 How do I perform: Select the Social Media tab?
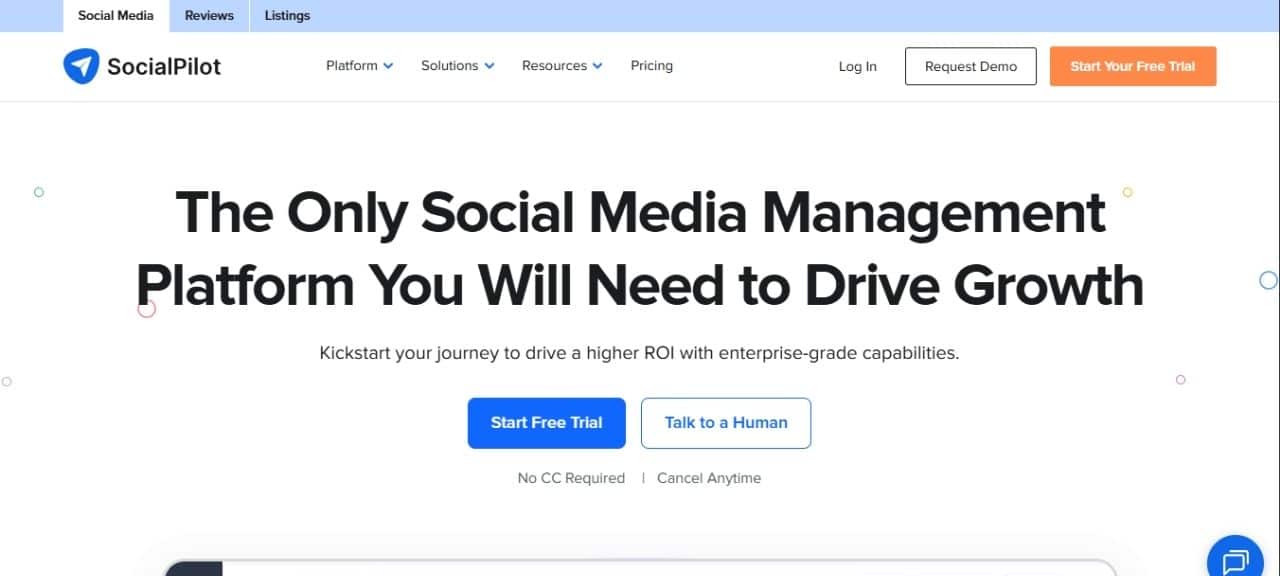(115, 15)
